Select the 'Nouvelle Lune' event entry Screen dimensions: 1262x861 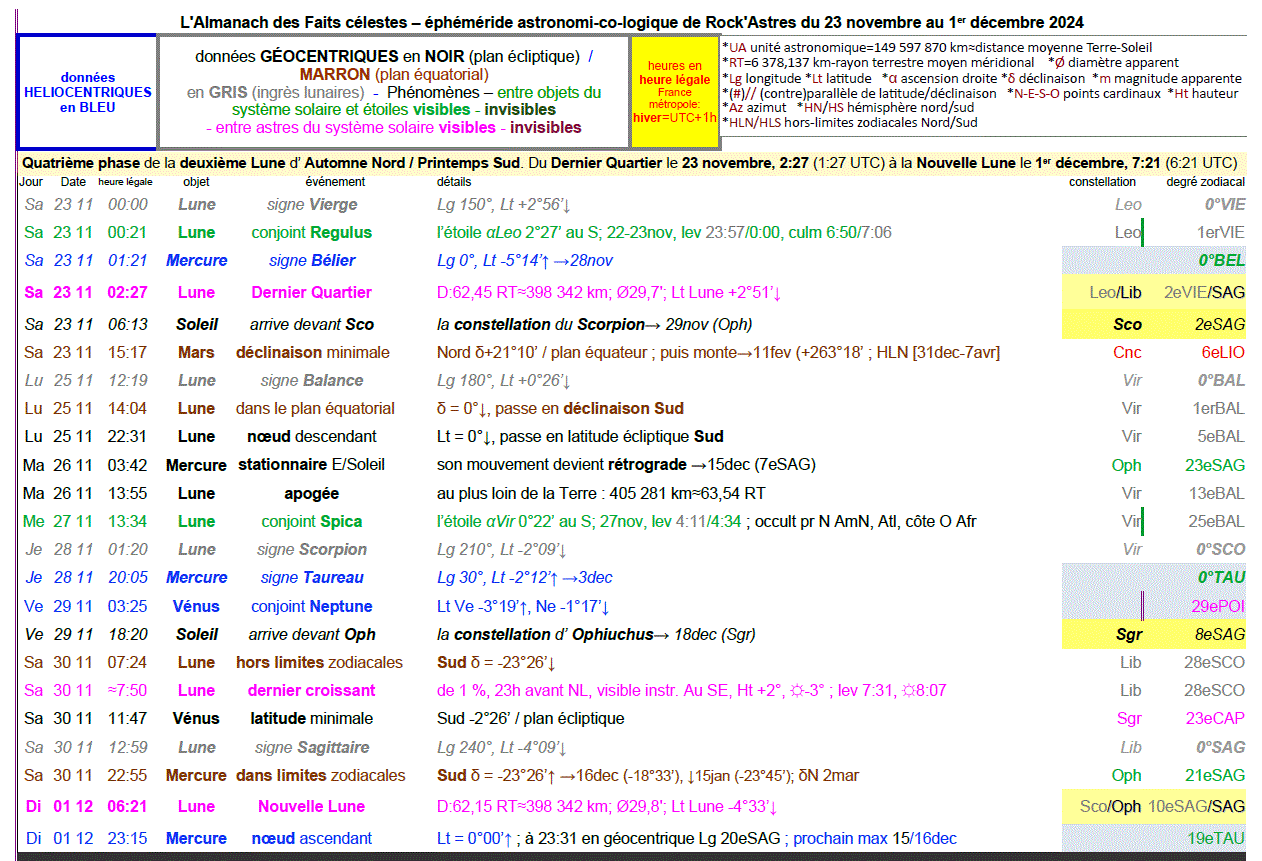311,807
